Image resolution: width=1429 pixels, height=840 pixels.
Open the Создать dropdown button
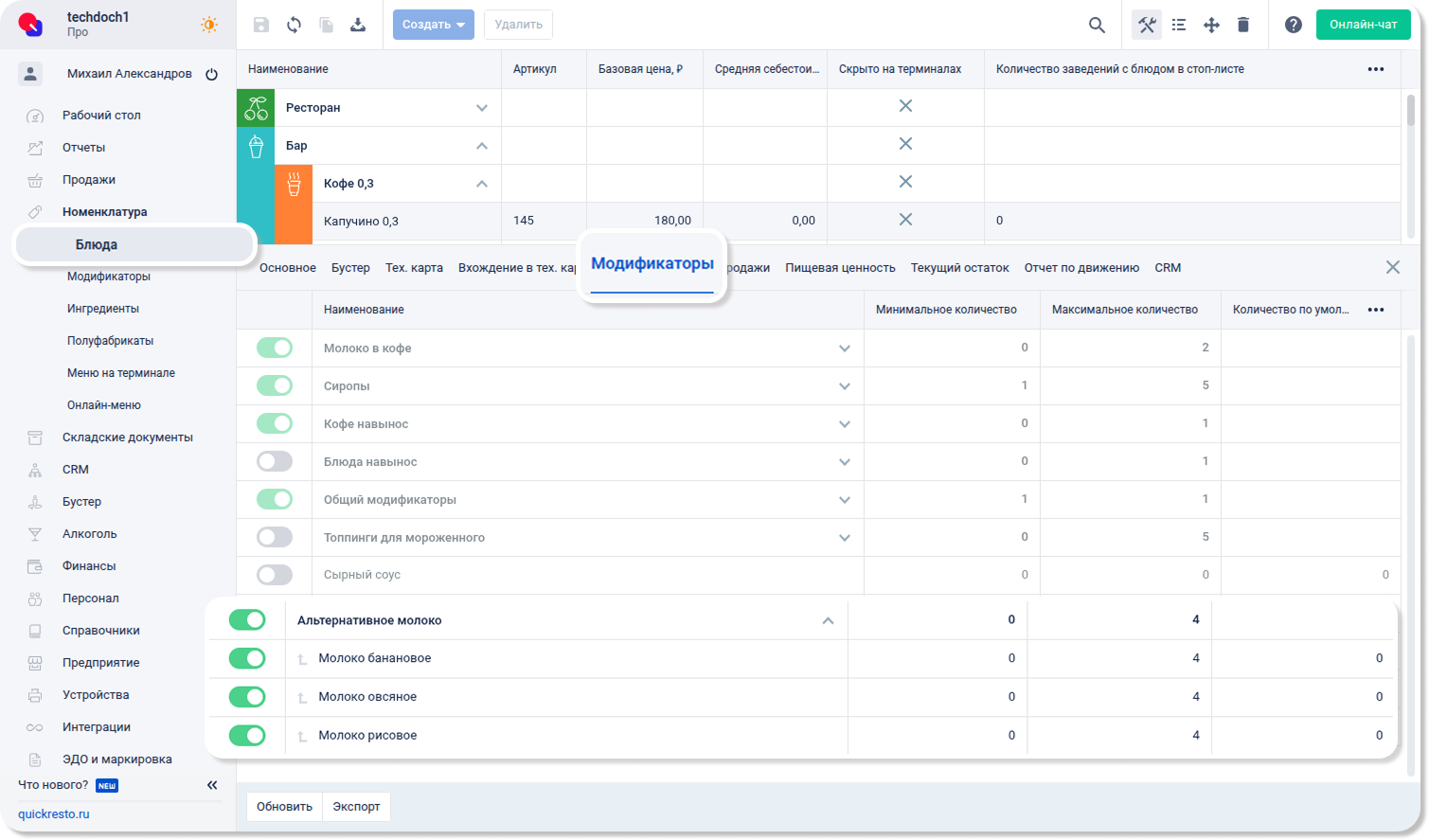click(x=433, y=25)
